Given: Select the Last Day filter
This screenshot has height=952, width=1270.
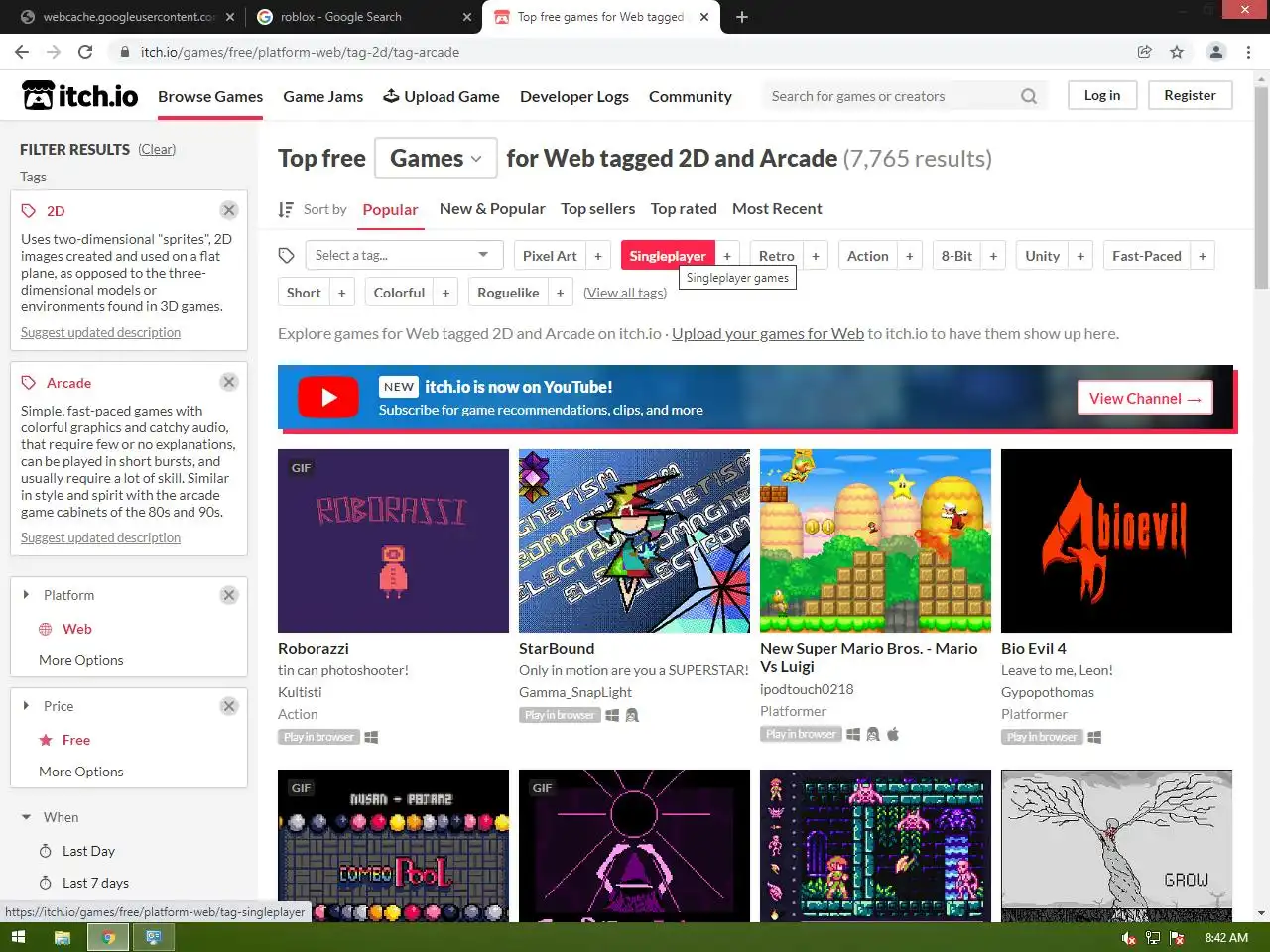Looking at the screenshot, I should click(x=88, y=851).
